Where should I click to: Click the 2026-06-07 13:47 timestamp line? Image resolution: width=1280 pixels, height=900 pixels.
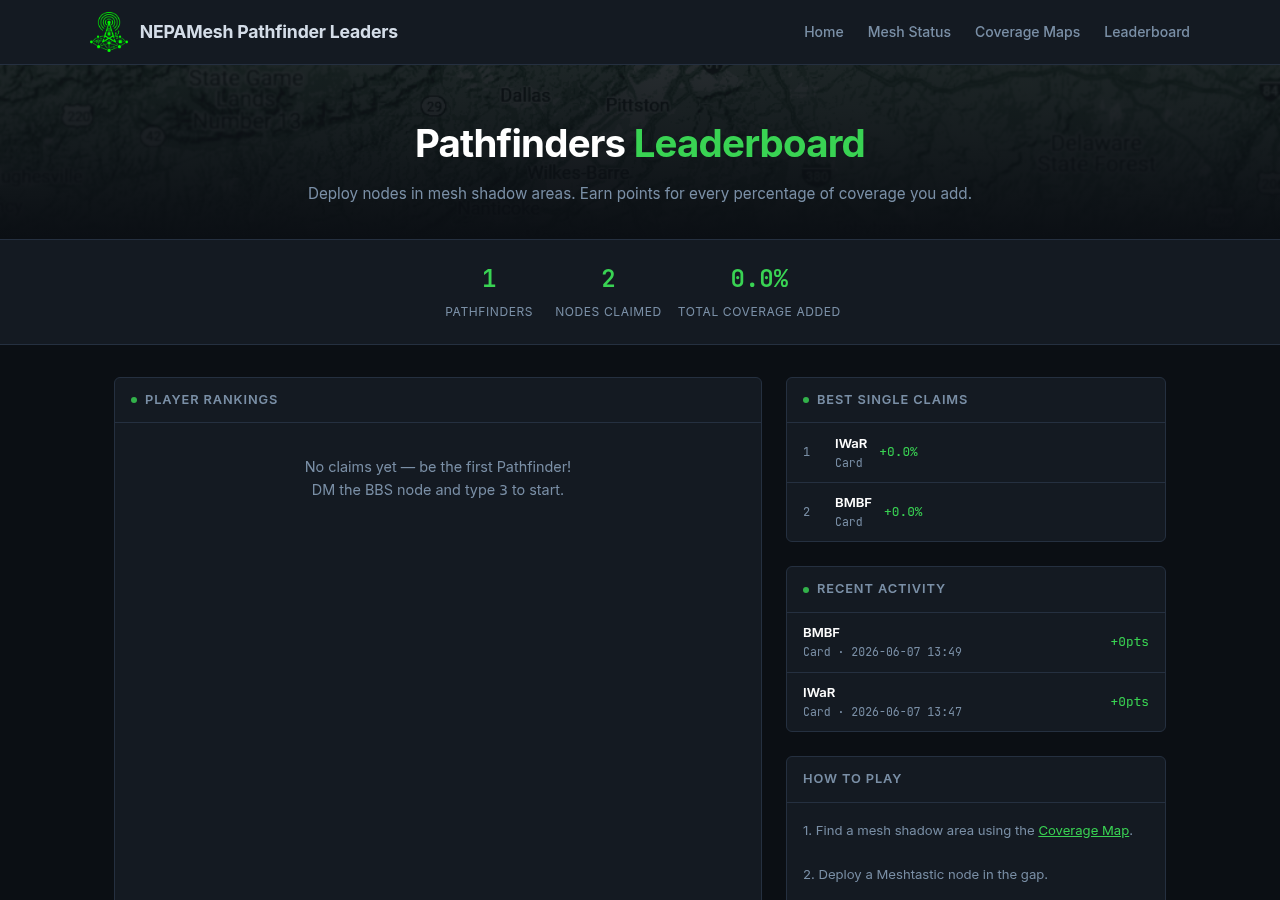click(x=882, y=712)
